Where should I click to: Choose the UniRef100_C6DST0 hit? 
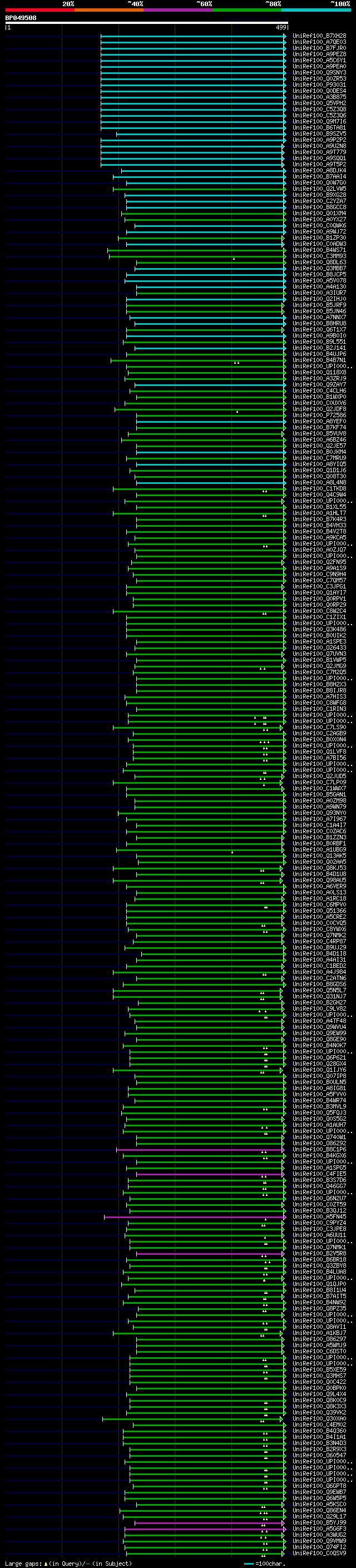click(319, 1351)
